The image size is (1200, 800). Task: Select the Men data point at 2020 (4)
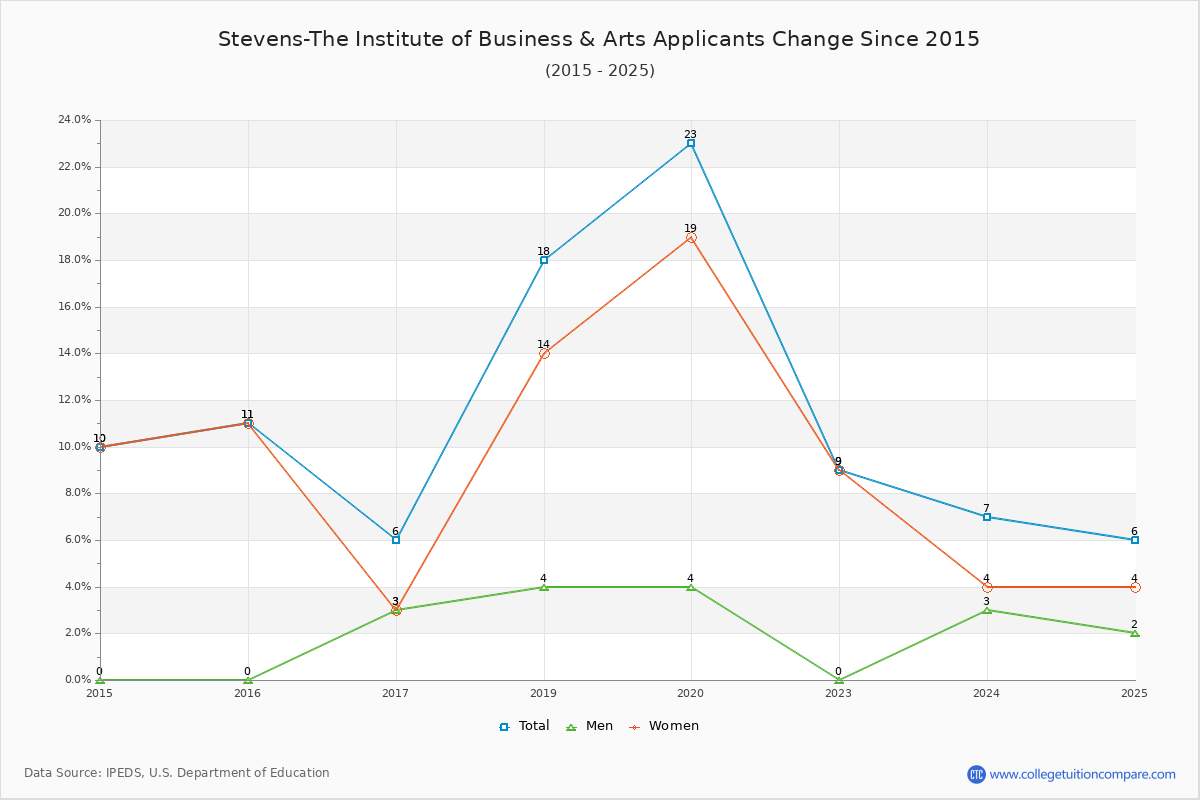point(691,587)
